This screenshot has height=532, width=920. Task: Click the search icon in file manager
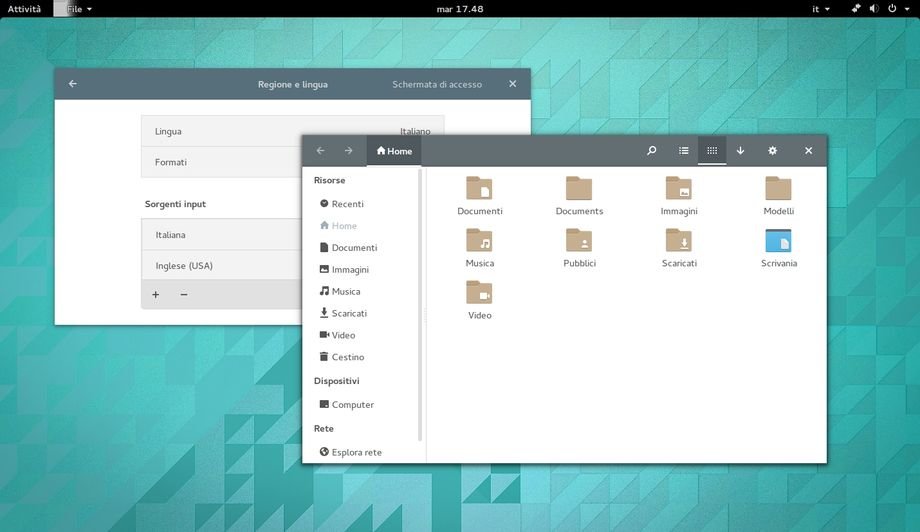pos(652,151)
